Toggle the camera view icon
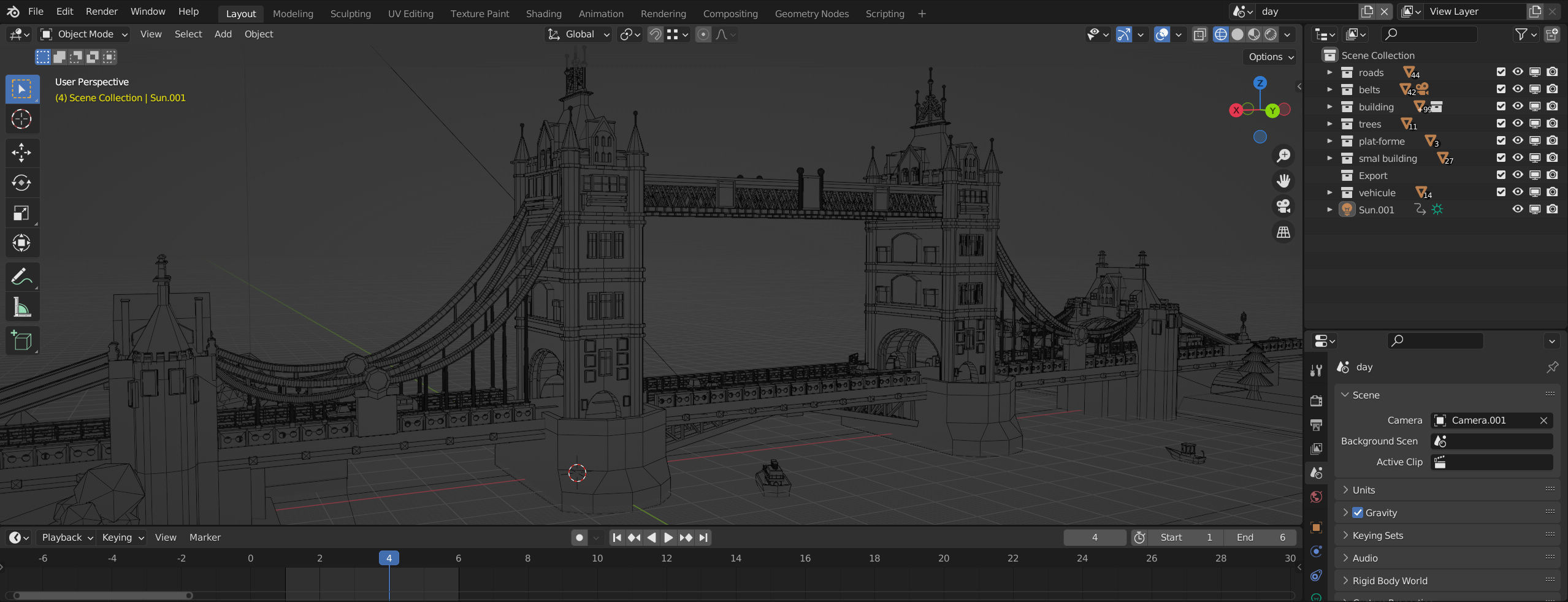Viewport: 1568px width, 602px height. point(1283,207)
